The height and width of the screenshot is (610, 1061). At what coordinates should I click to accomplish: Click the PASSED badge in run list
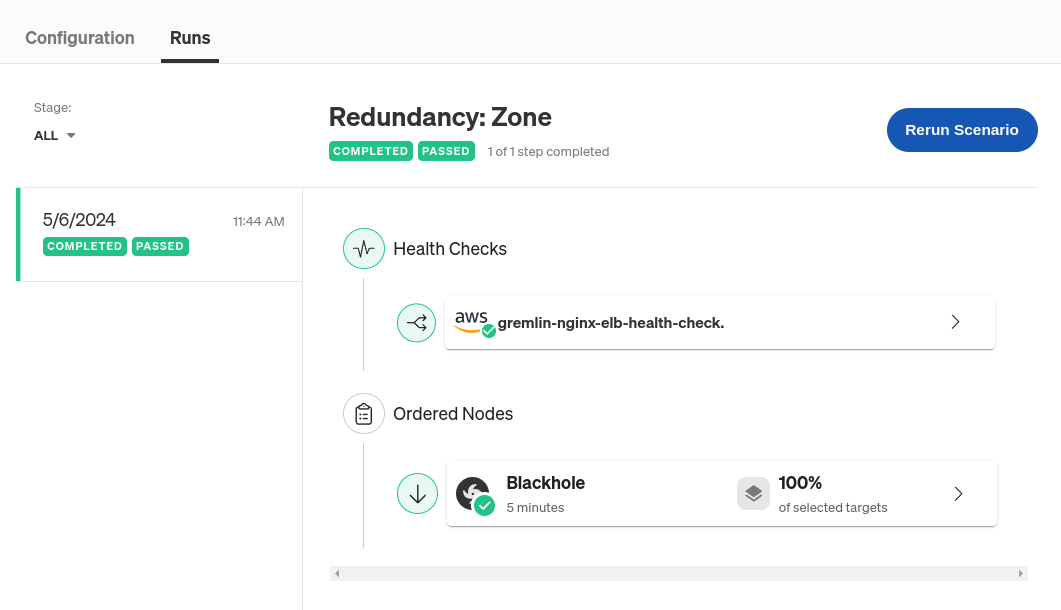160,246
